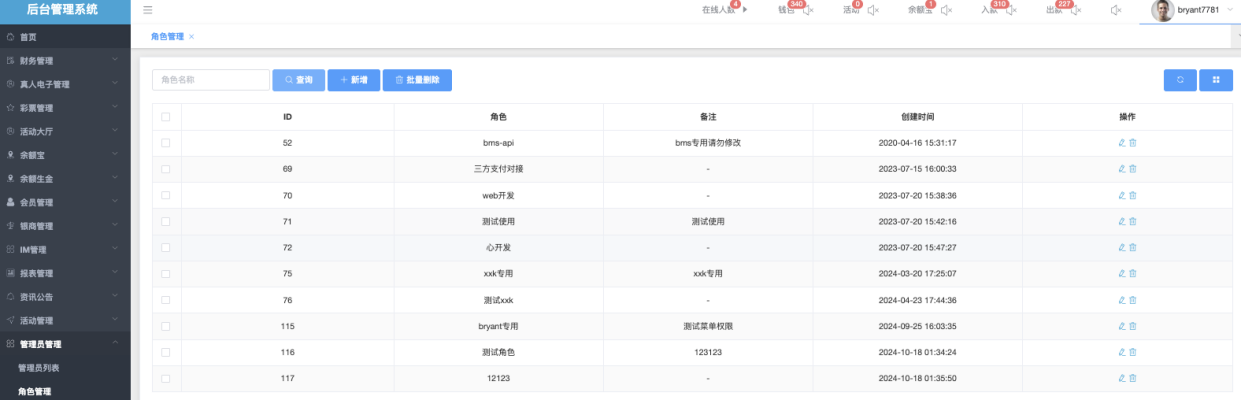Go to 首页 in the sidebar
Viewport: 1241px width, 400px height.
[28, 37]
